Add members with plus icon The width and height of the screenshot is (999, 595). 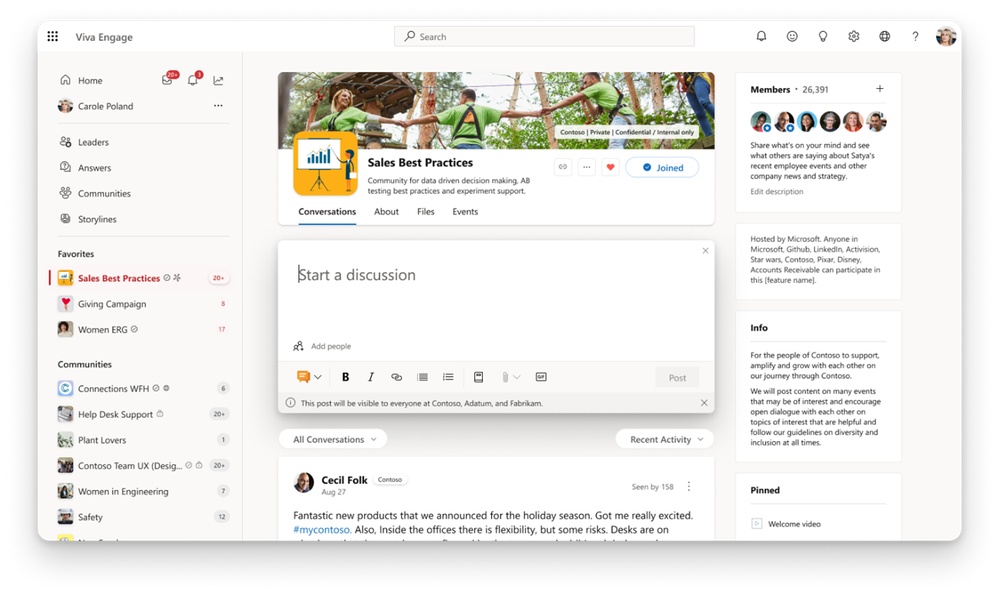coord(880,89)
